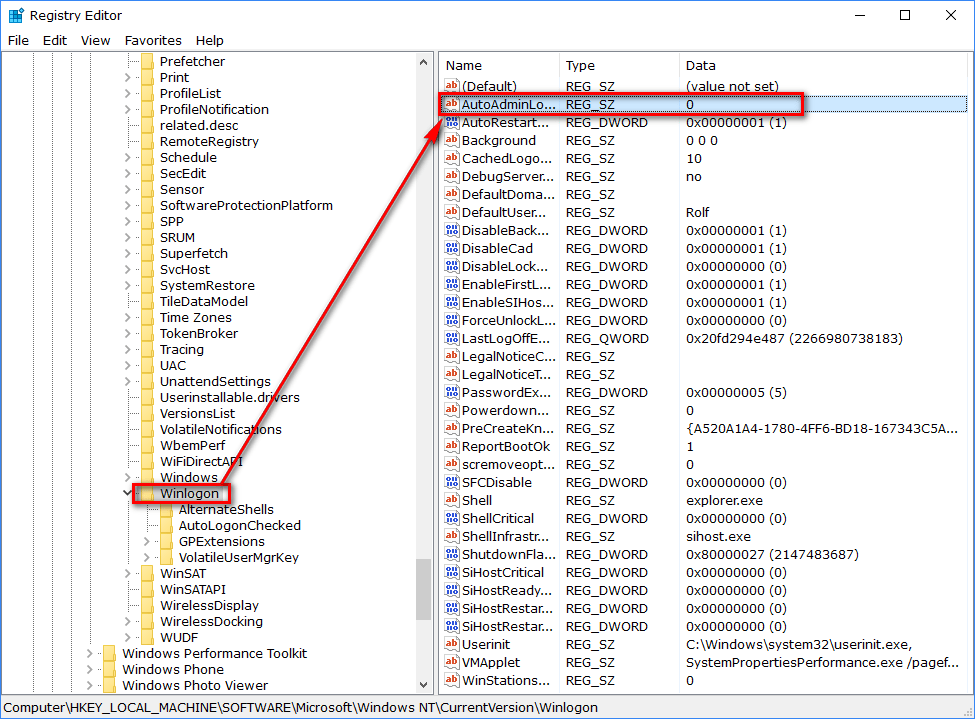Click the tree pane vertical scrollbar thumb
Viewport: 975px width, 719px height.
(x=423, y=589)
